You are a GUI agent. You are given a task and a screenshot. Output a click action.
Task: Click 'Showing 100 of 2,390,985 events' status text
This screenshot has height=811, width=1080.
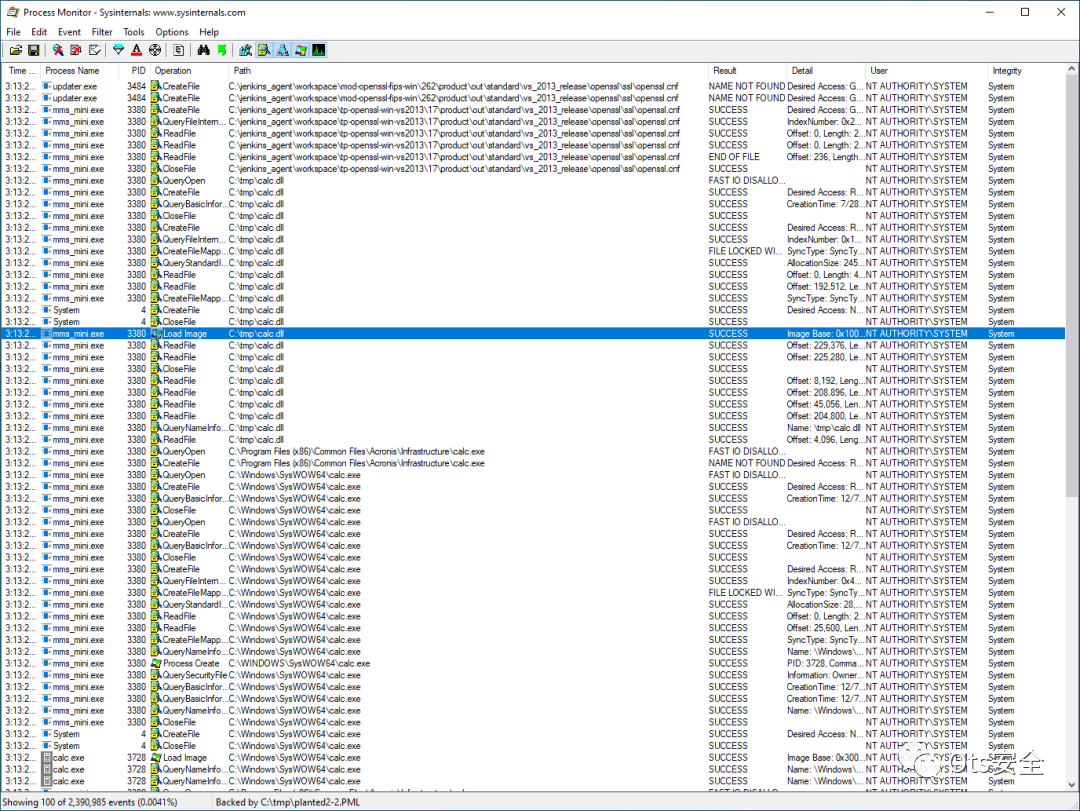click(90, 802)
